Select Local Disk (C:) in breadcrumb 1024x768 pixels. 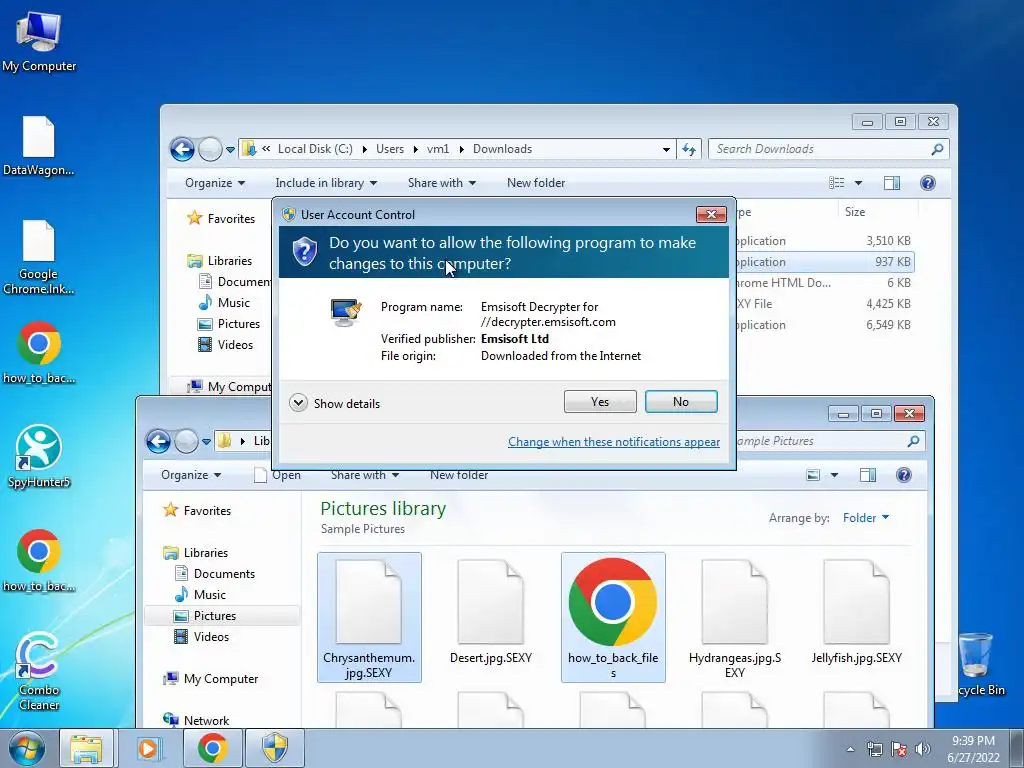[315, 150]
